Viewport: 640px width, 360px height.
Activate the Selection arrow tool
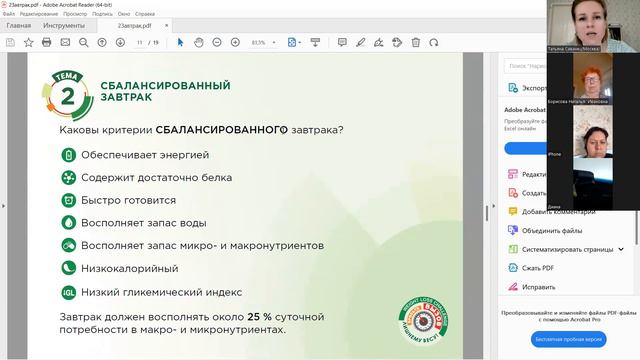pyautogui.click(x=180, y=42)
